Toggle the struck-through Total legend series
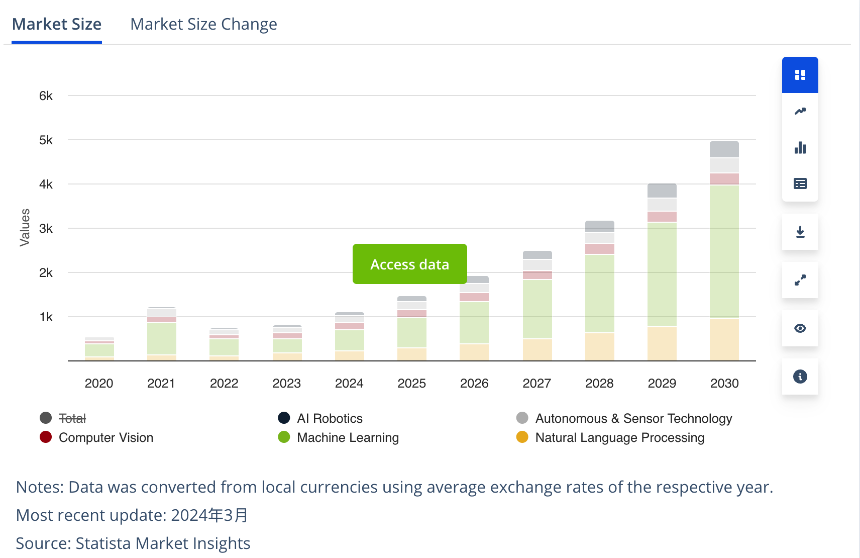This screenshot has height=558, width=860. click(63, 418)
